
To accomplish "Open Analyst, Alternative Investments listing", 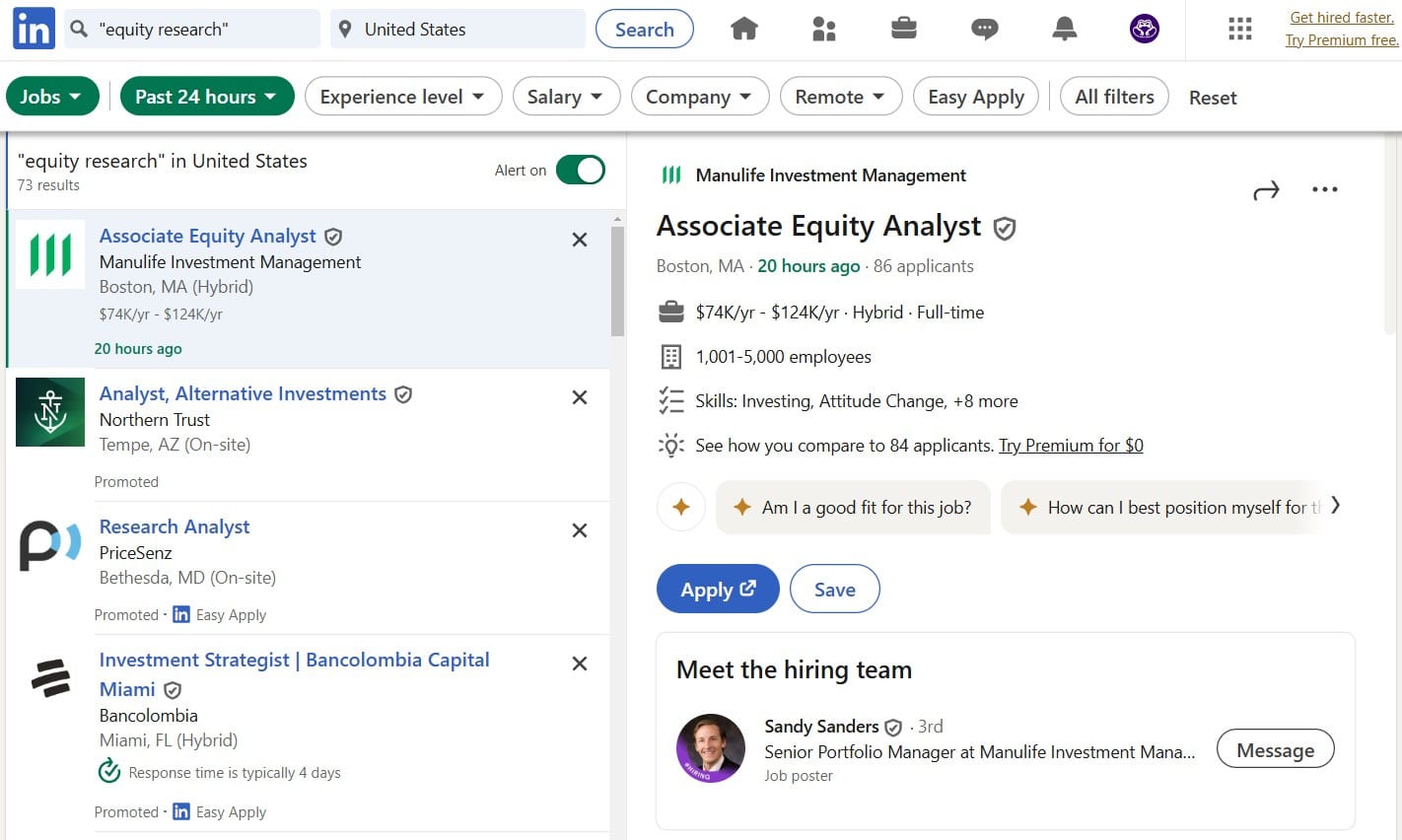I will click(243, 393).
